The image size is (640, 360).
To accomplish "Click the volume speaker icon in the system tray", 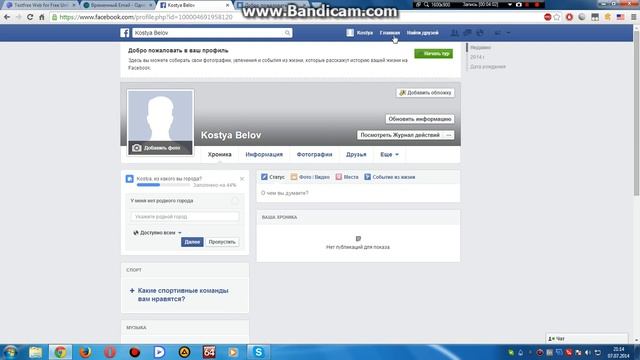I will click(x=588, y=352).
